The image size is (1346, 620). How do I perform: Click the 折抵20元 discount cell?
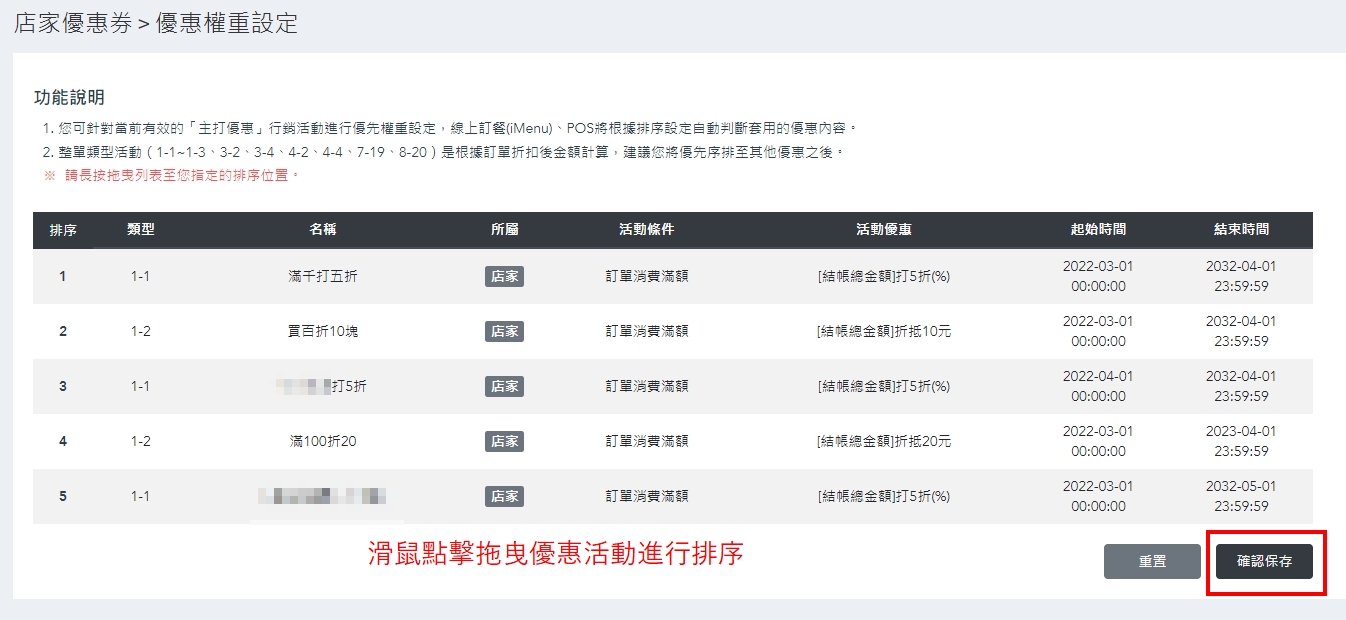coord(883,442)
